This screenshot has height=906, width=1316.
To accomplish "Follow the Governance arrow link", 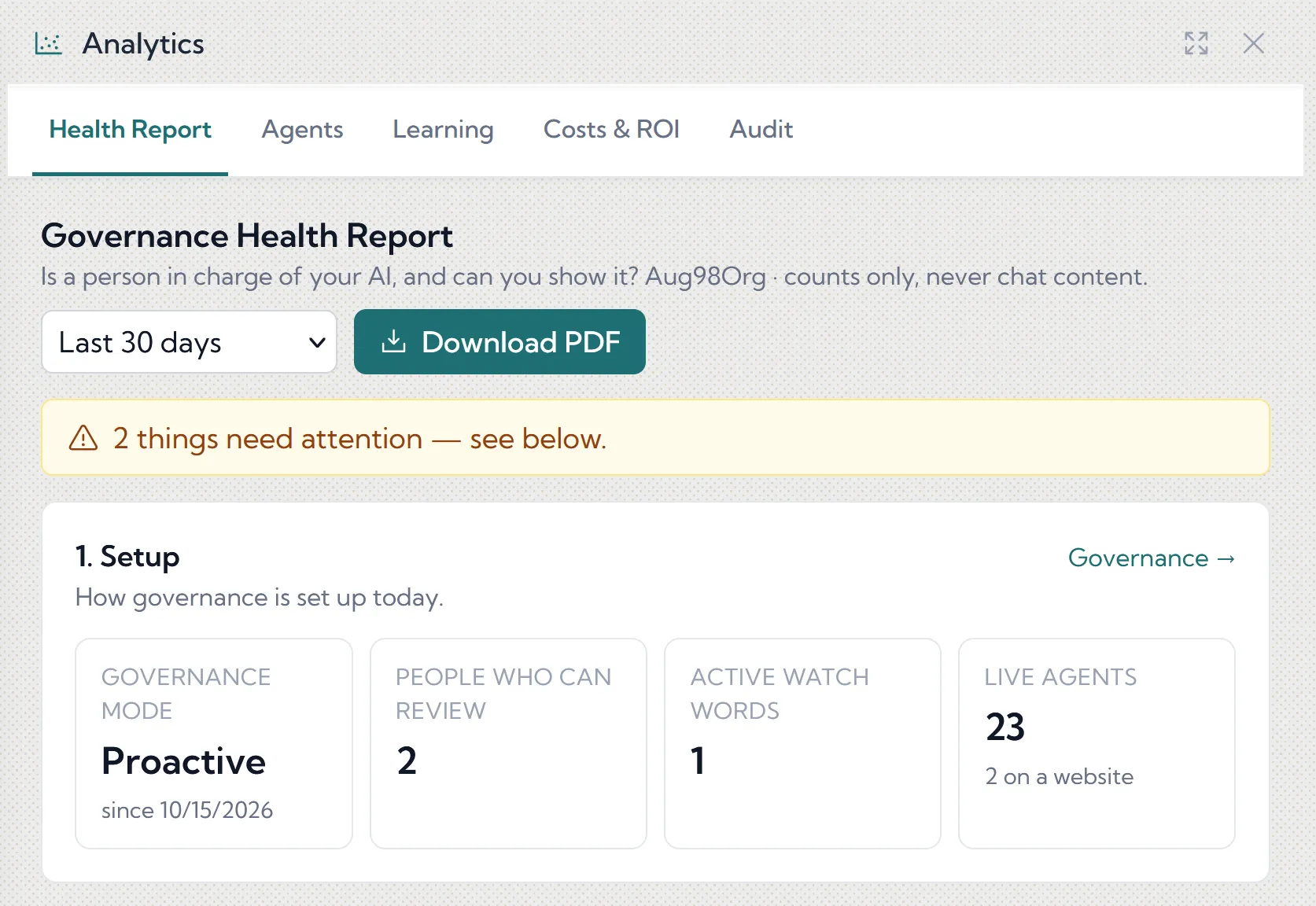I will tap(1152, 558).
